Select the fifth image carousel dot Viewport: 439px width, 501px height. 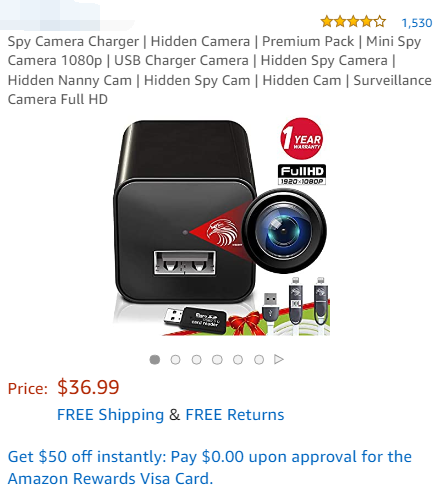pos(238,360)
